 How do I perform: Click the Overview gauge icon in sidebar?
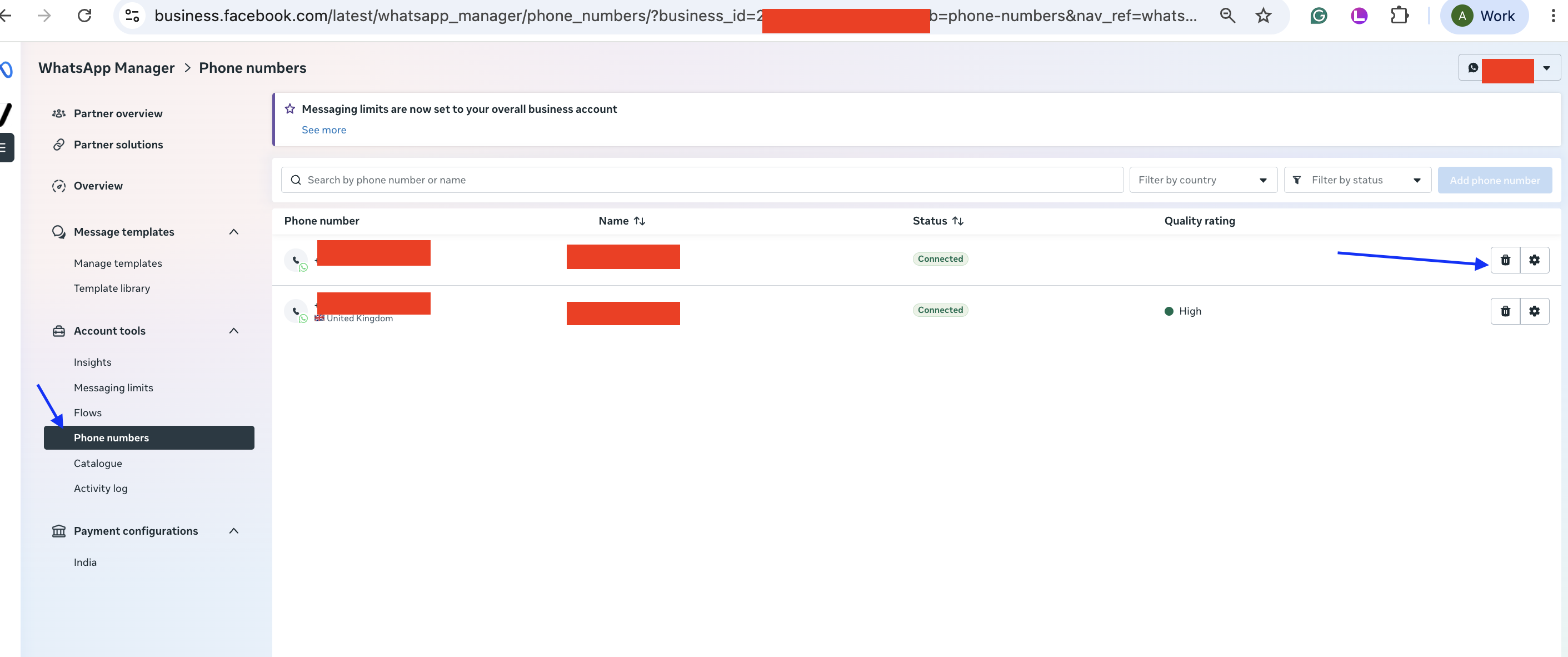(x=58, y=186)
